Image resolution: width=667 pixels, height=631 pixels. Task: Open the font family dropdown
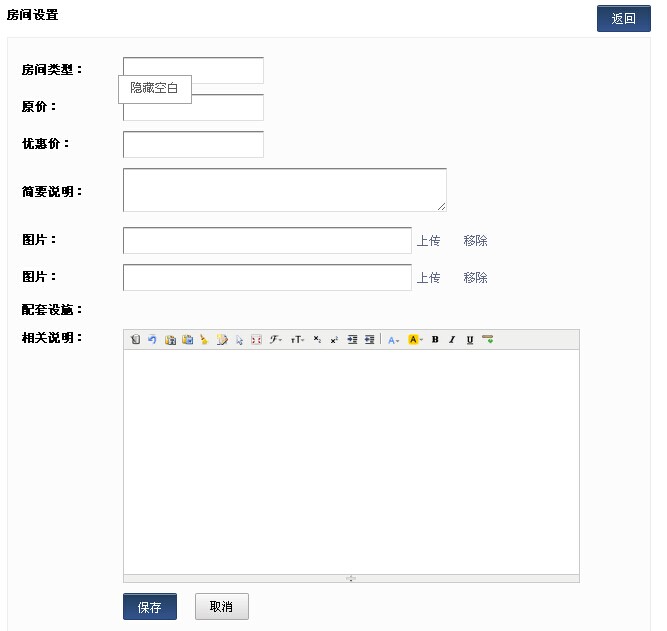tap(276, 340)
